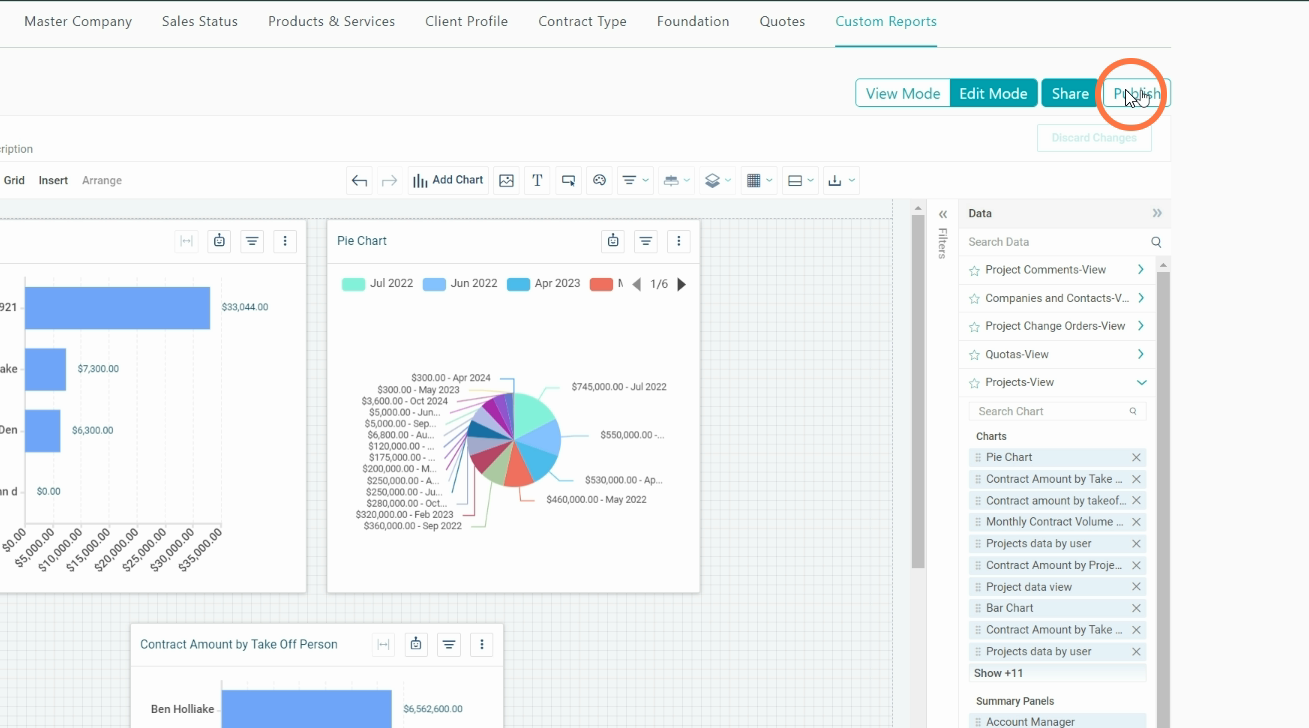Expand the Filters panel double-chevron
1309x728 pixels.
click(943, 214)
